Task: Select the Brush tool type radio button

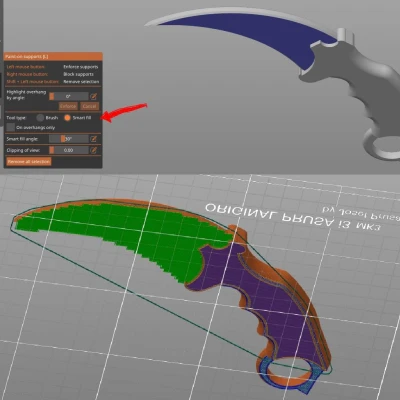Action: 40,118
